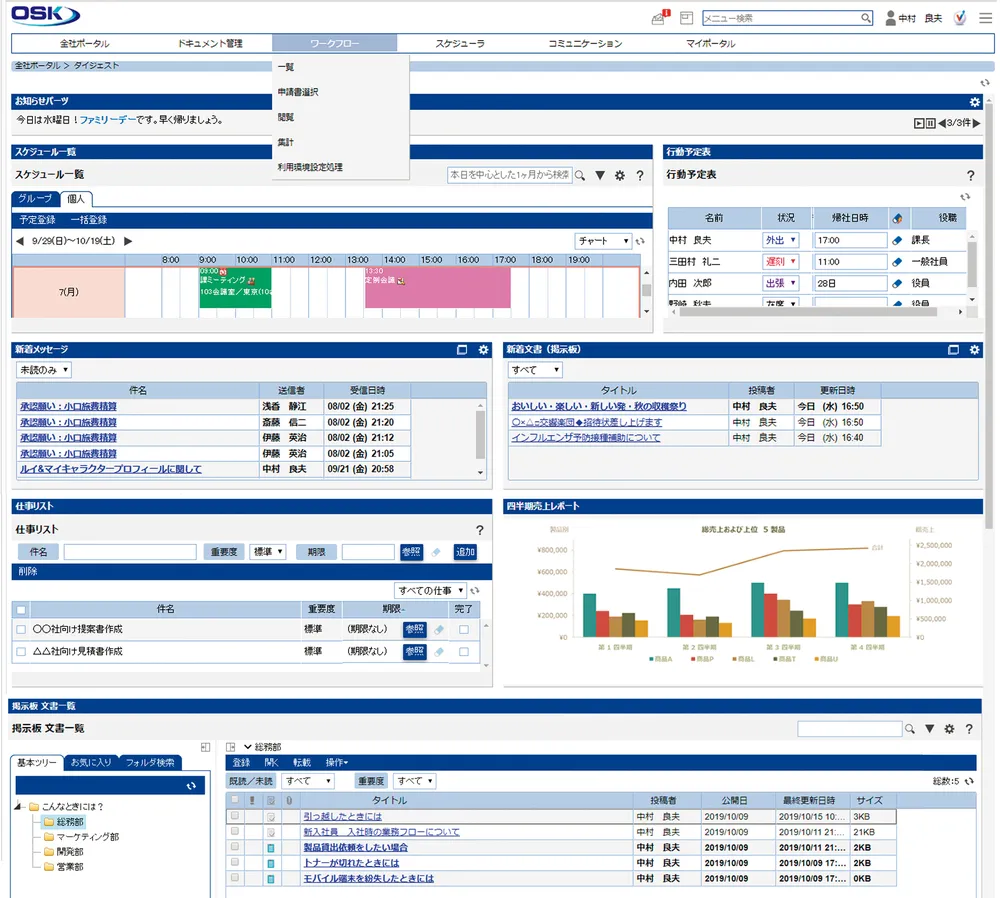Image resolution: width=1000 pixels, height=898 pixels.
Task: Open インフルエンザ予防接種補助について link
Action: coord(585,438)
